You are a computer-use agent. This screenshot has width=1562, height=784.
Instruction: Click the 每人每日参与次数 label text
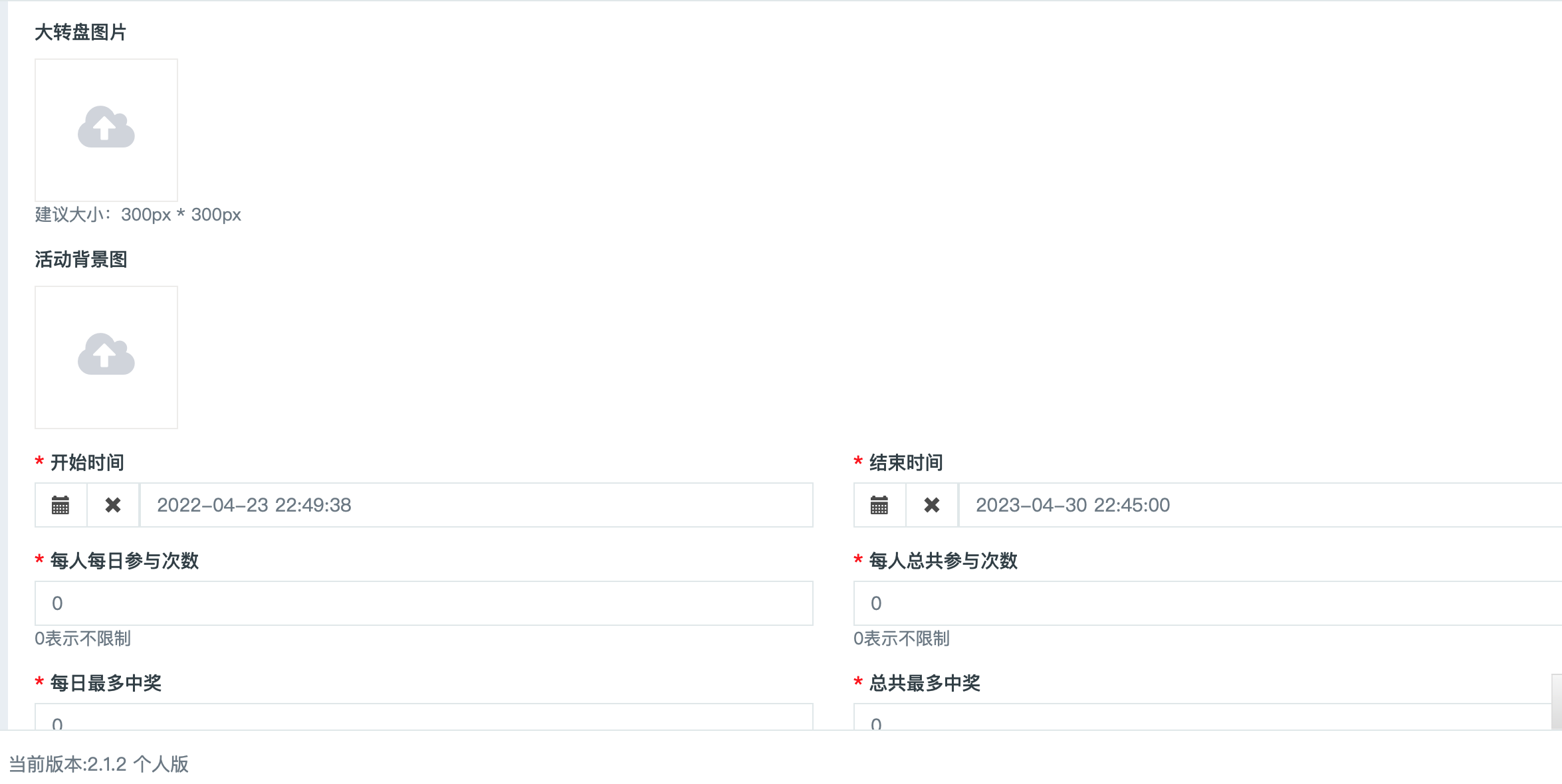(x=124, y=561)
